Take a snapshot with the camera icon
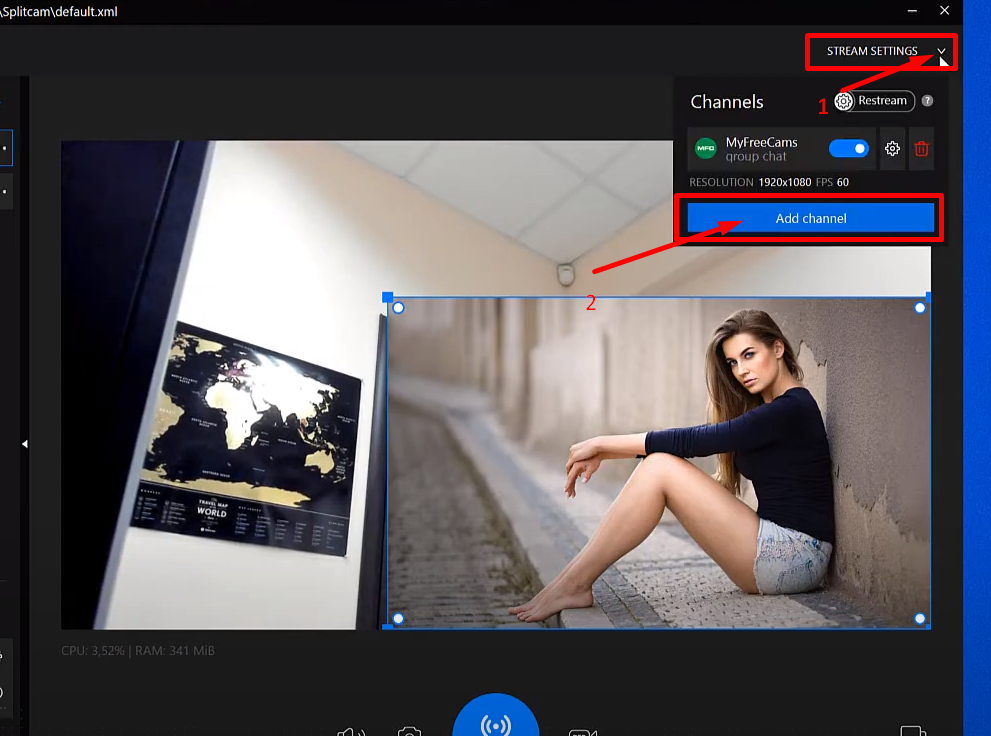Image resolution: width=991 pixels, height=736 pixels. click(x=410, y=732)
